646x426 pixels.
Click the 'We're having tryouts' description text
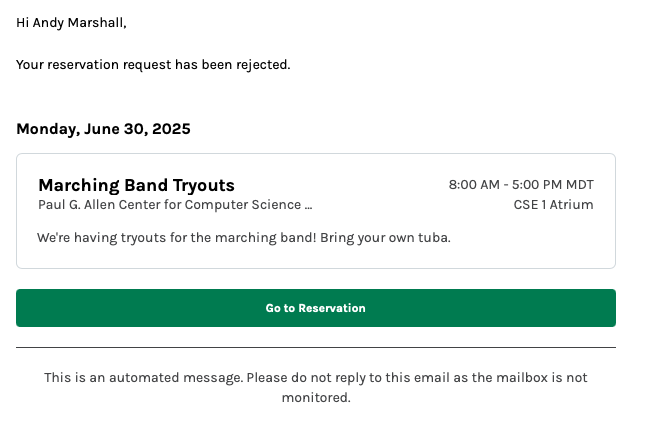point(102,238)
